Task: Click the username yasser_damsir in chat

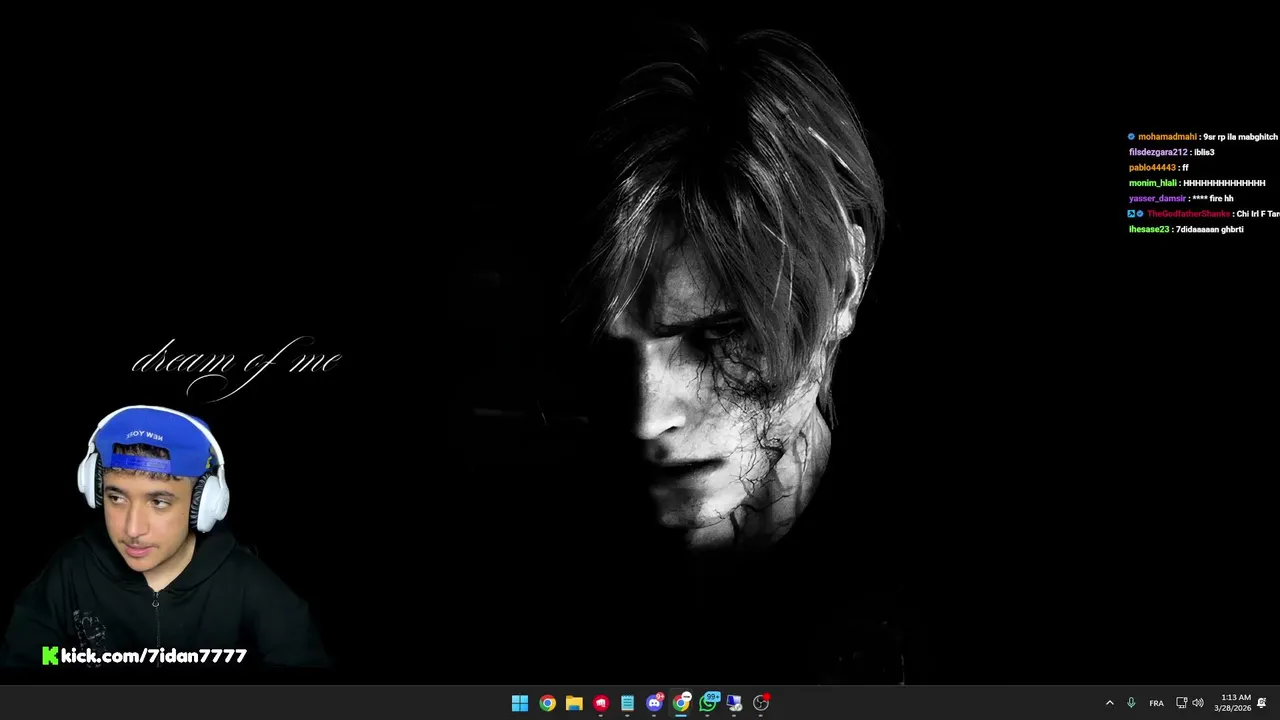Action: [x=1157, y=198]
